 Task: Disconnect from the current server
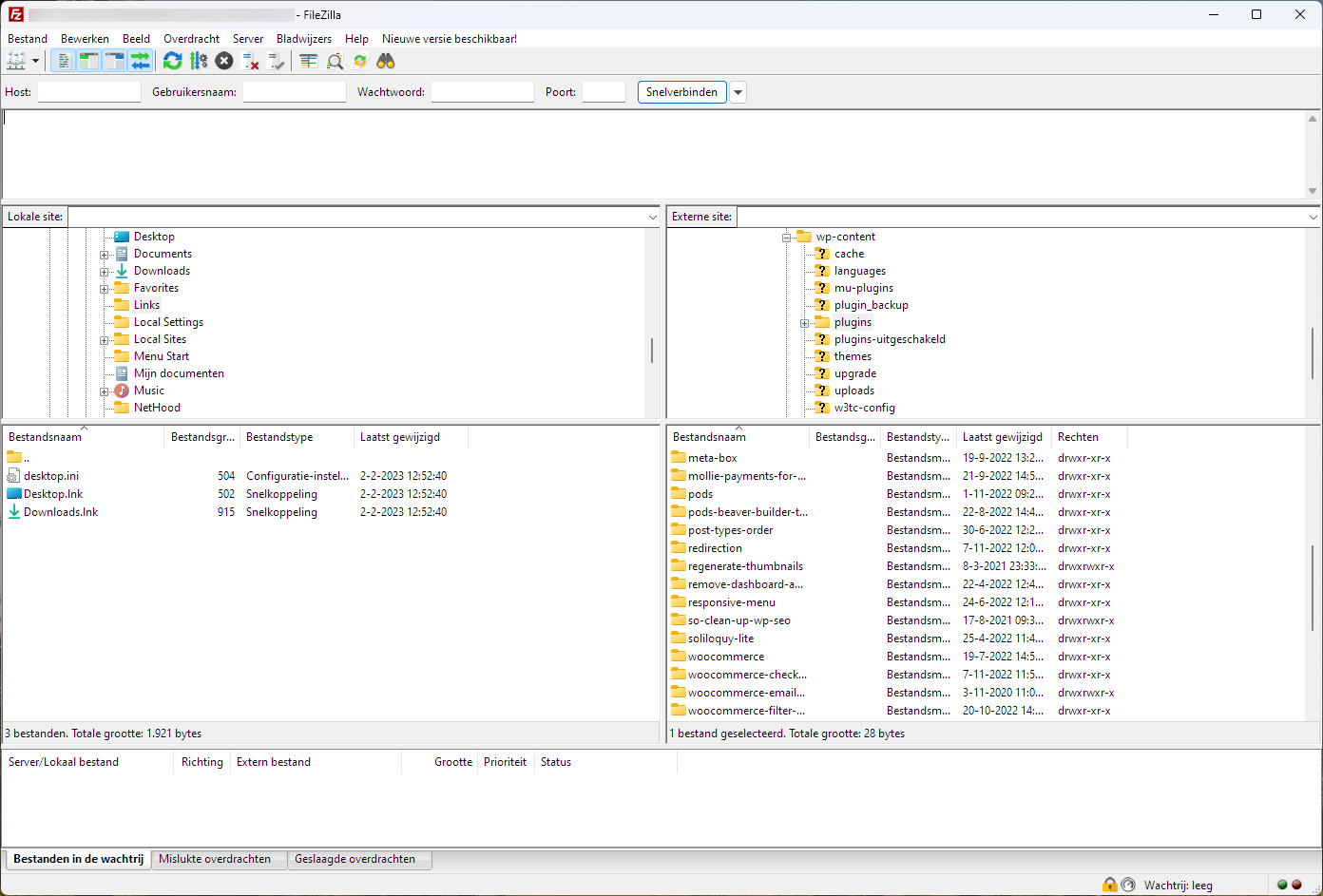click(x=250, y=61)
